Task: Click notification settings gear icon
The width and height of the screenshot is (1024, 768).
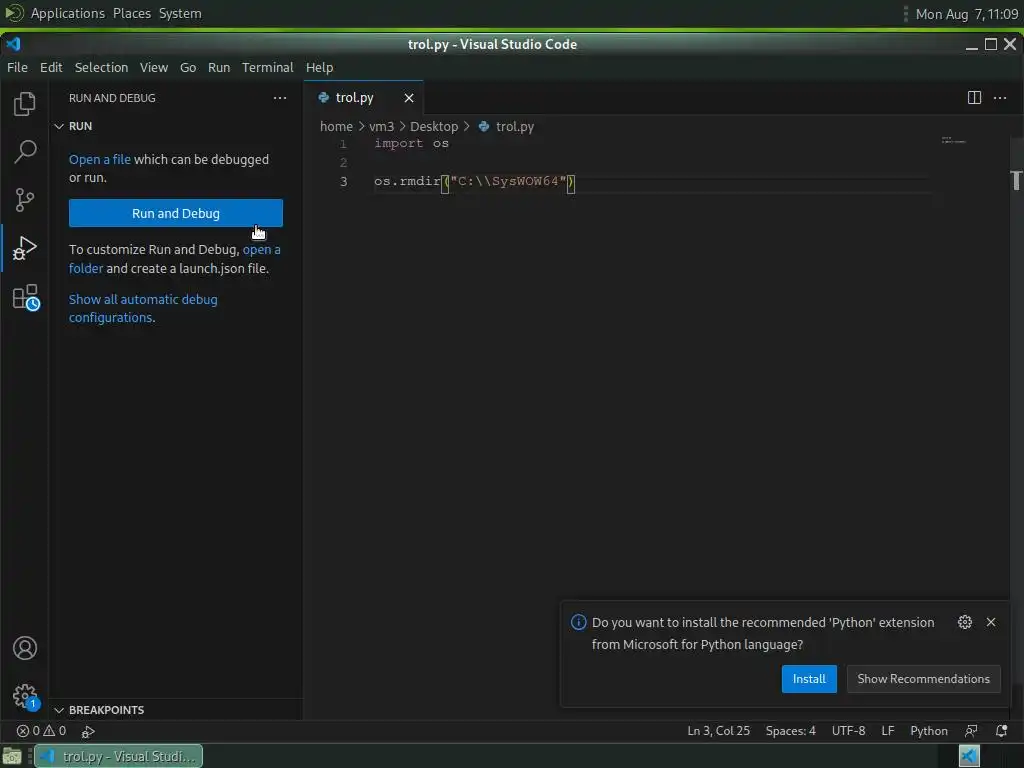Action: point(965,622)
